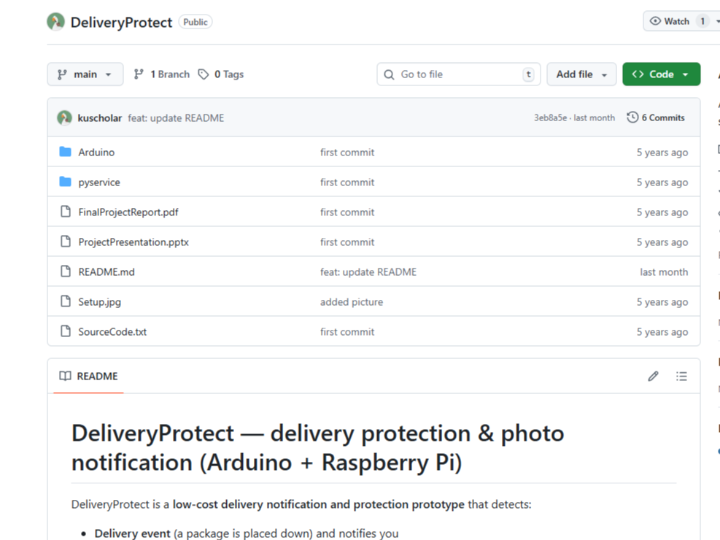The image size is (720, 540).
Task: Click the FinalProjectReport.pdf file icon
Action: coord(65,212)
